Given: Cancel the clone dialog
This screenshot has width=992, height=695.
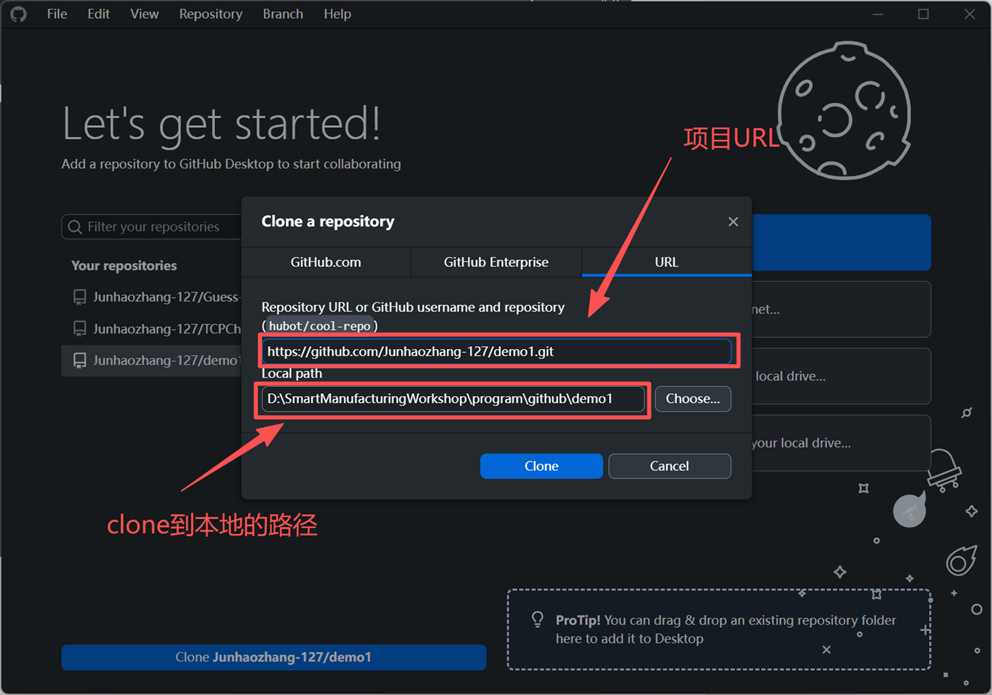Looking at the screenshot, I should (x=669, y=466).
